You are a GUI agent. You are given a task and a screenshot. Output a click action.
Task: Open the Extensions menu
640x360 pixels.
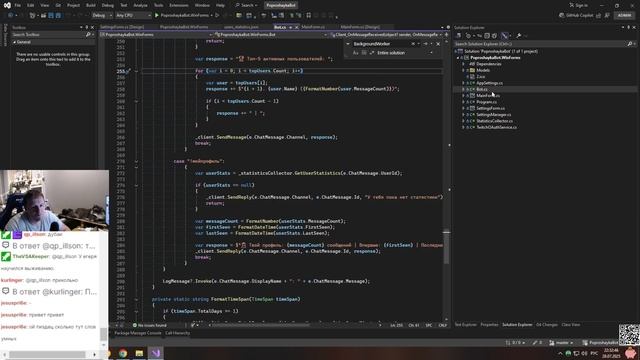[x=179, y=5]
